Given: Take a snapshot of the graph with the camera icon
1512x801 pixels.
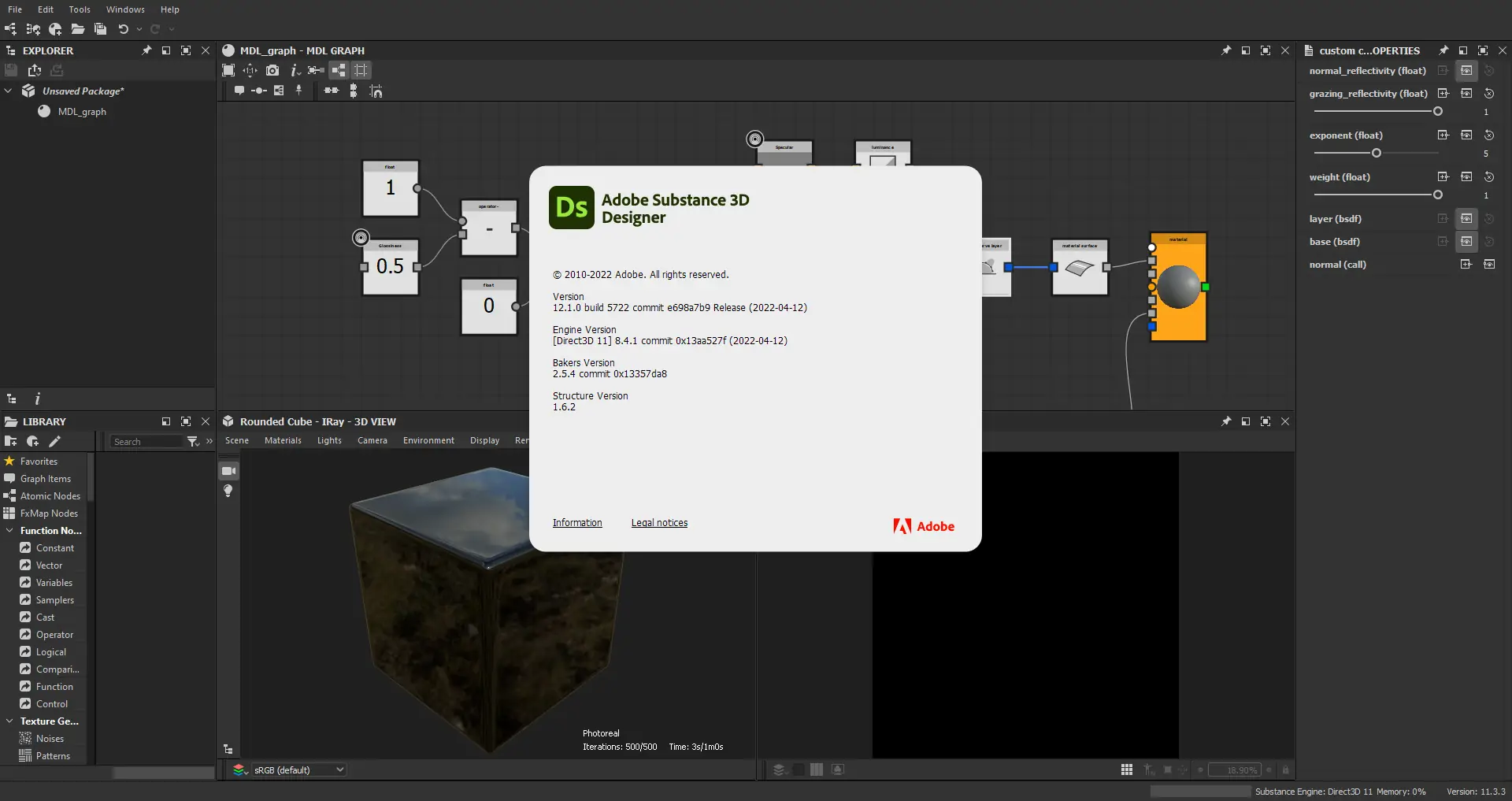Looking at the screenshot, I should 272,70.
